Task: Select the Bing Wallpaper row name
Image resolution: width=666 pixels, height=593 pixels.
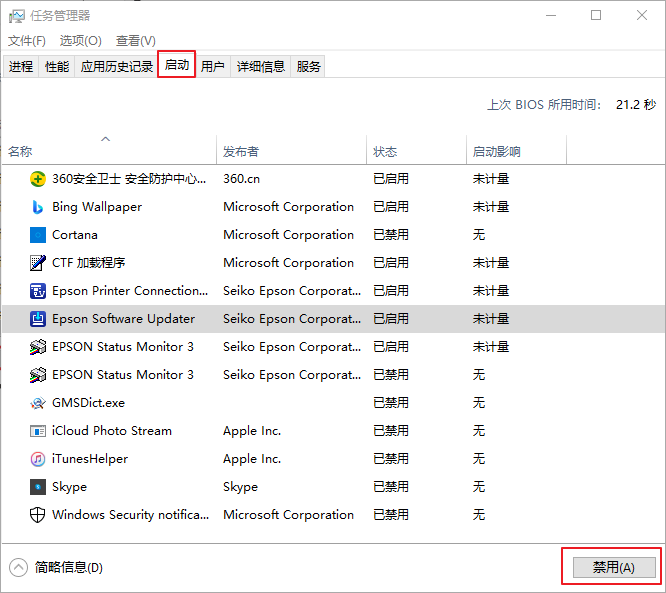Action: (97, 207)
